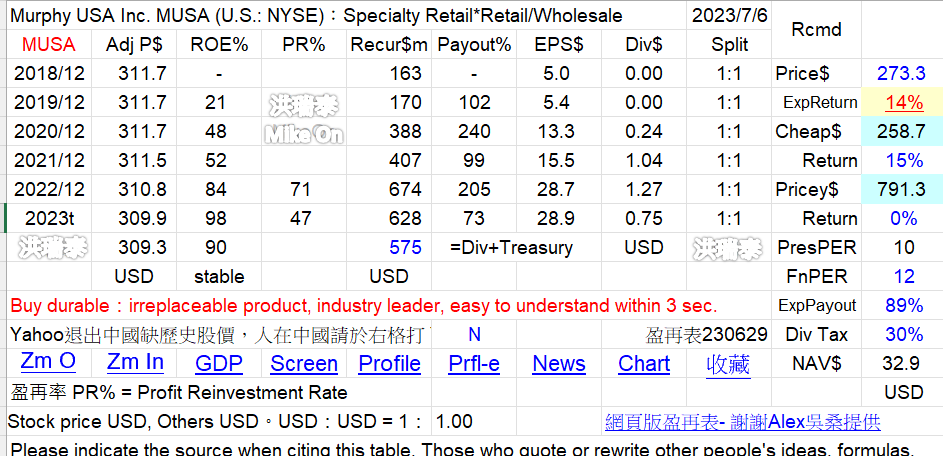The image size is (943, 456).
Task: Select the Div$ column header
Action: [644, 45]
